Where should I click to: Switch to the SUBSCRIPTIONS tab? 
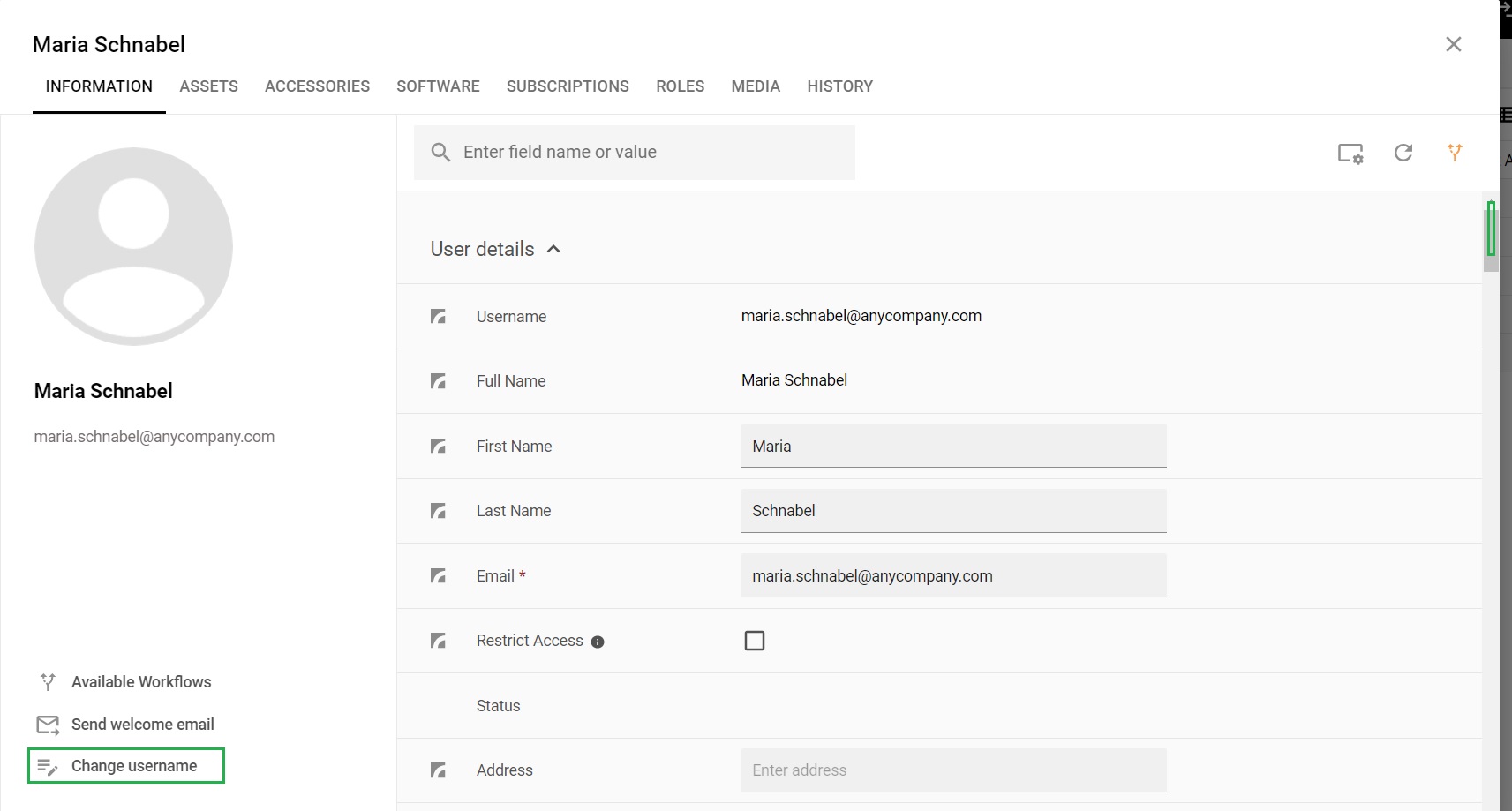click(x=568, y=86)
